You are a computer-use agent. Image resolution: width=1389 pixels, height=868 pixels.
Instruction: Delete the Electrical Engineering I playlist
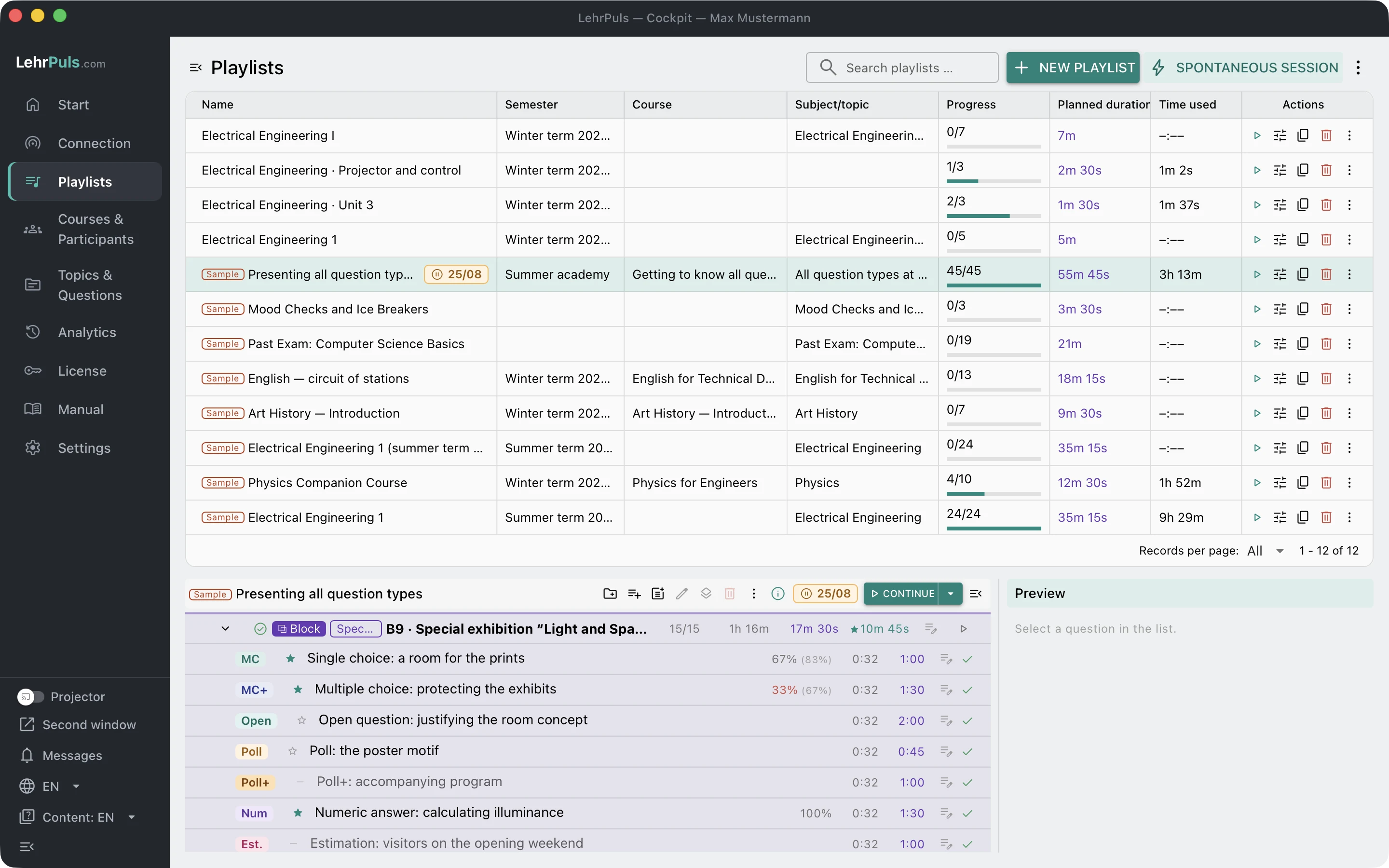(x=1326, y=136)
